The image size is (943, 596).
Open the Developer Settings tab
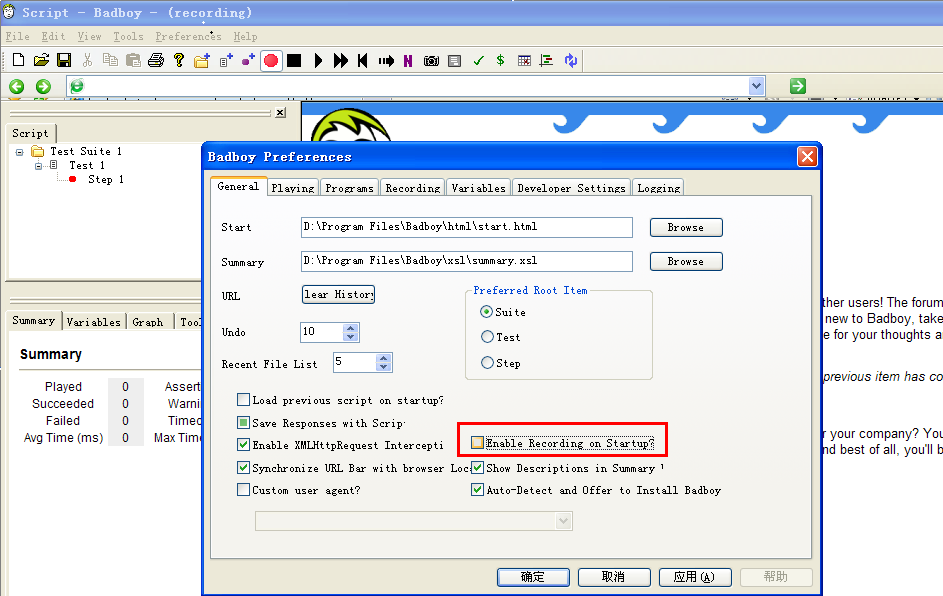pyautogui.click(x=571, y=188)
